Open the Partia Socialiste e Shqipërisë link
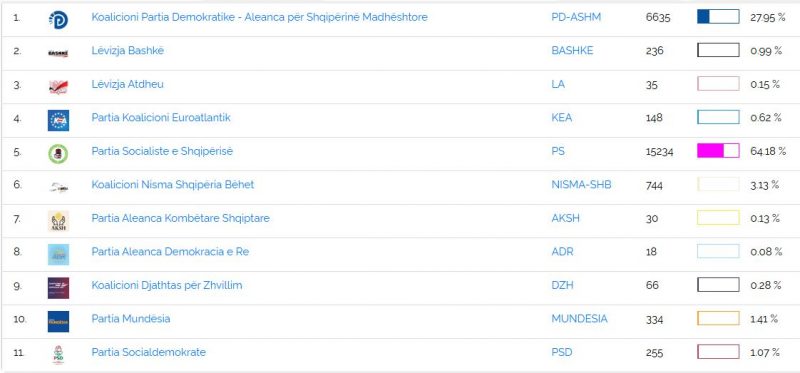800x373 pixels. tap(162, 152)
